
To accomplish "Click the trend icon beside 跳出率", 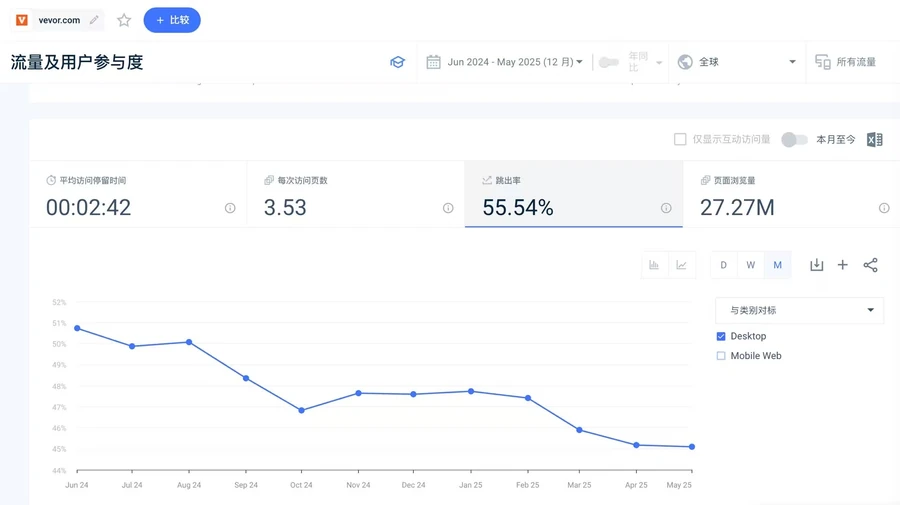I will click(x=487, y=180).
